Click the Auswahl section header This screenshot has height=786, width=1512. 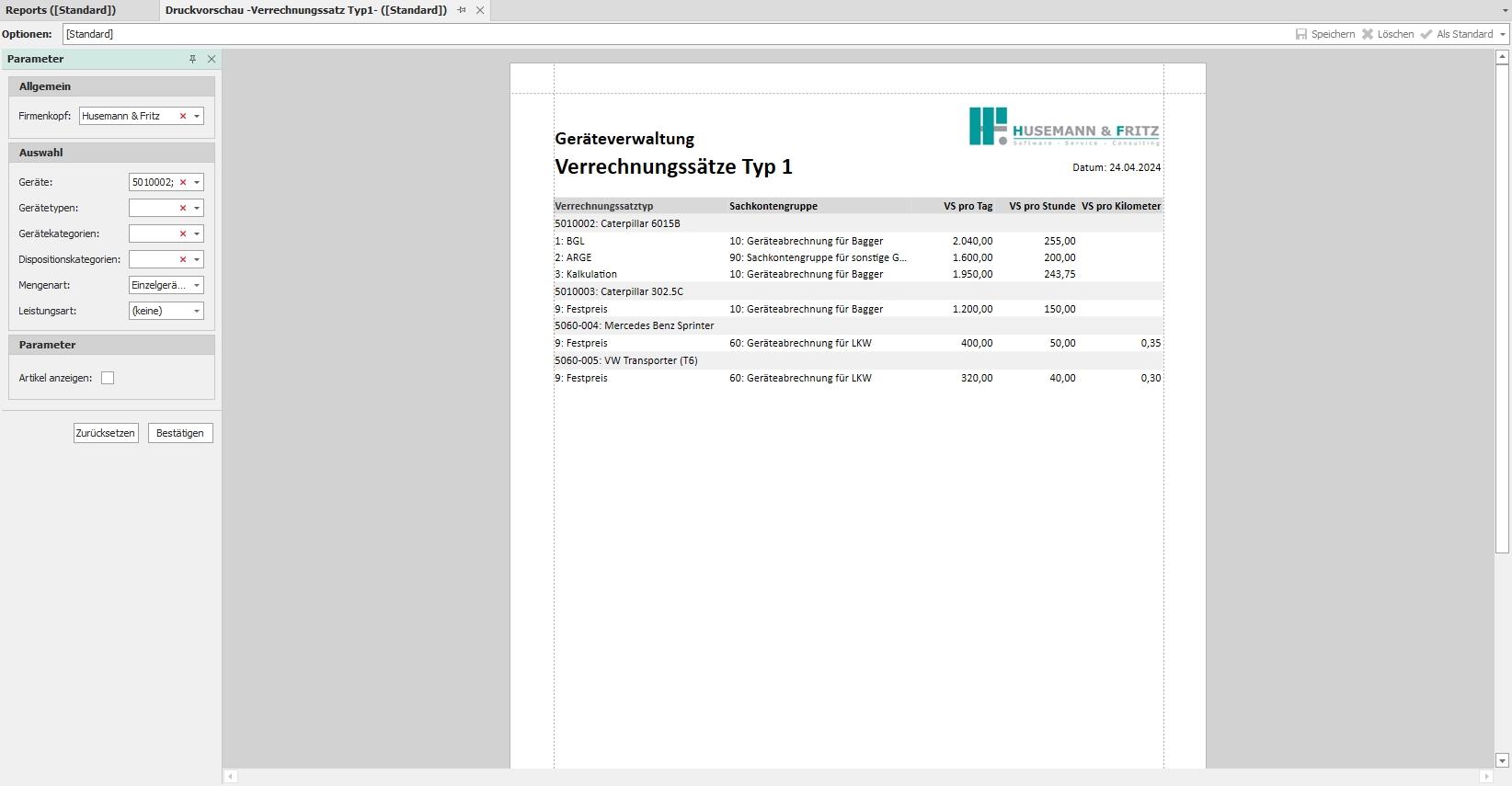pos(111,153)
